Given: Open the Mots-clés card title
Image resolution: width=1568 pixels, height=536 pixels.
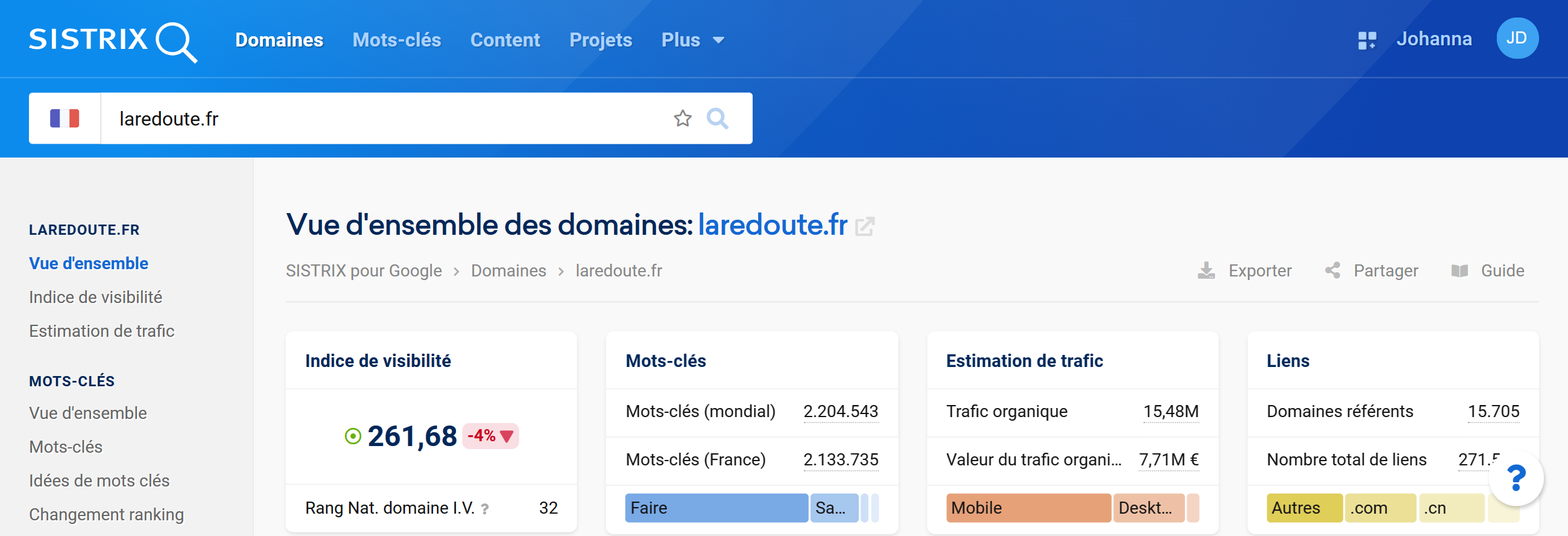Looking at the screenshot, I should pos(666,361).
